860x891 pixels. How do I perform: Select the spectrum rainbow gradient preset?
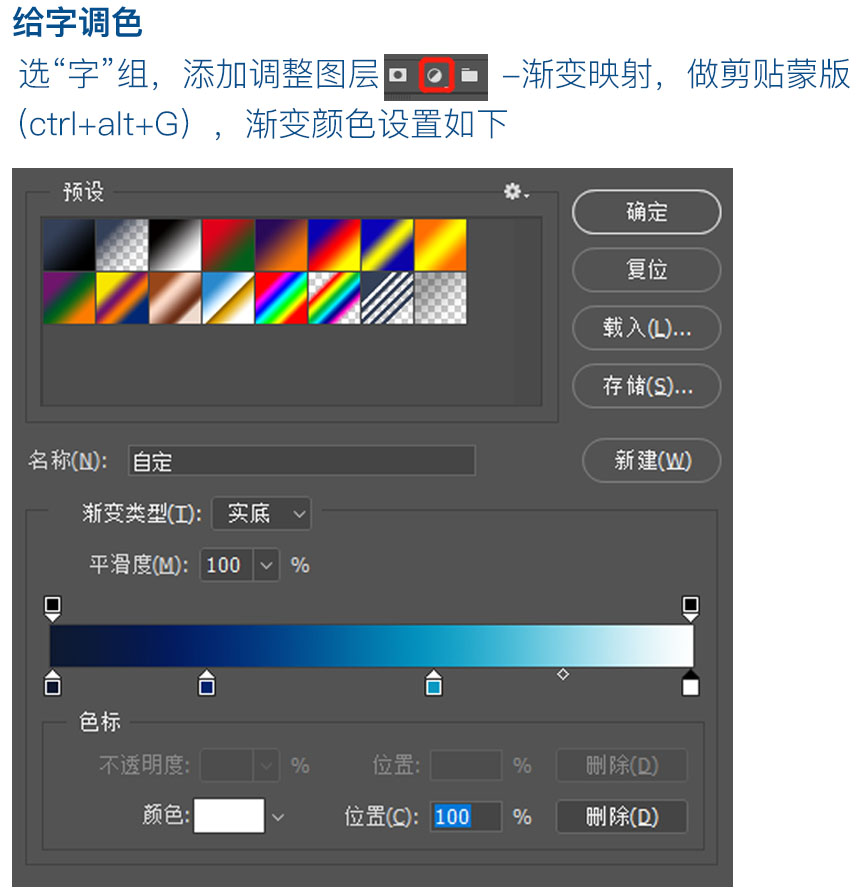click(281, 298)
